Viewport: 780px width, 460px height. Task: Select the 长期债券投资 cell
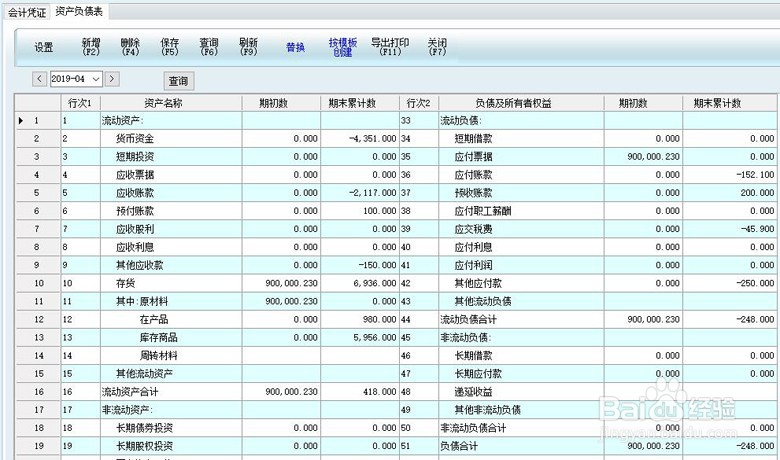click(x=171, y=428)
